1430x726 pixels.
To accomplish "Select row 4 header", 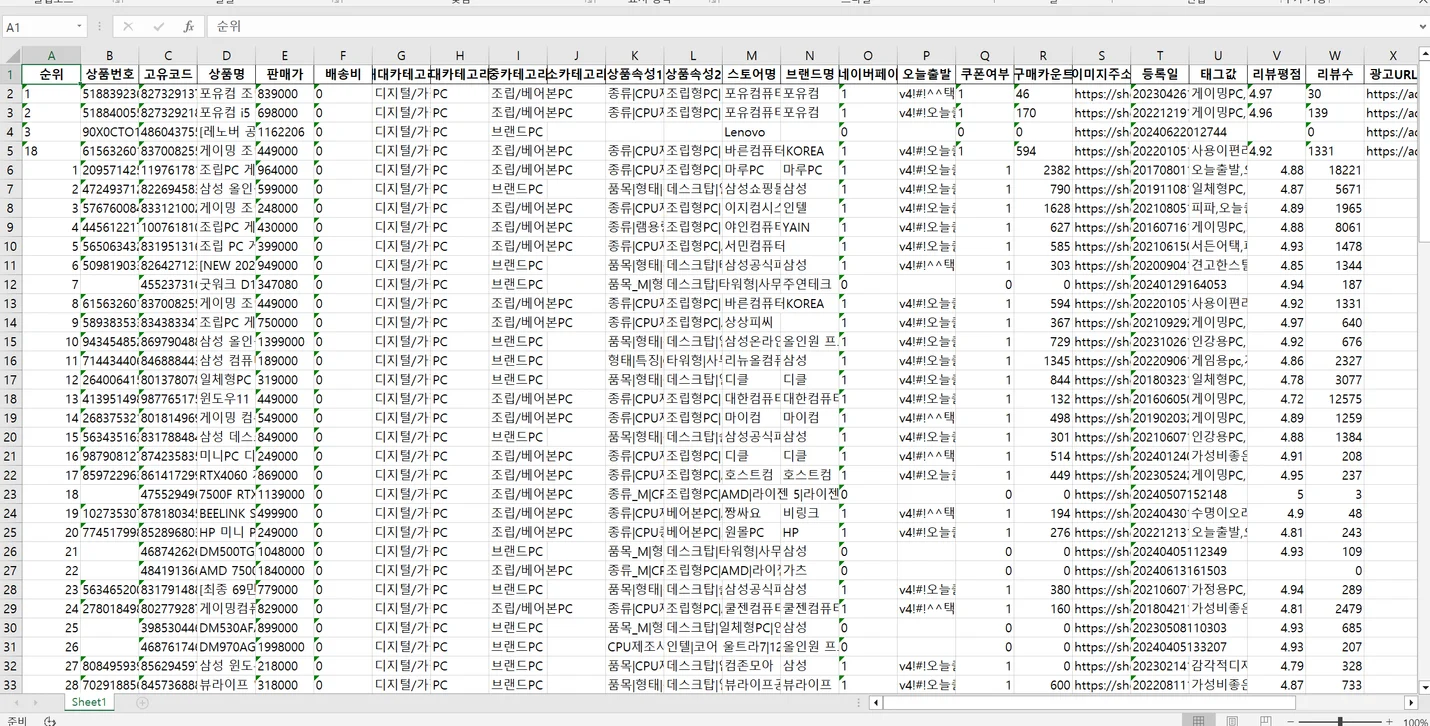I will click(10, 132).
